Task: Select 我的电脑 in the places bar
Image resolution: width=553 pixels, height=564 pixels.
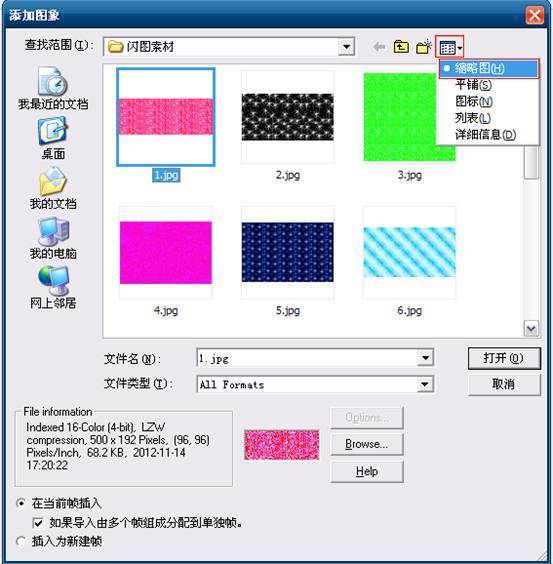Action: [53, 238]
